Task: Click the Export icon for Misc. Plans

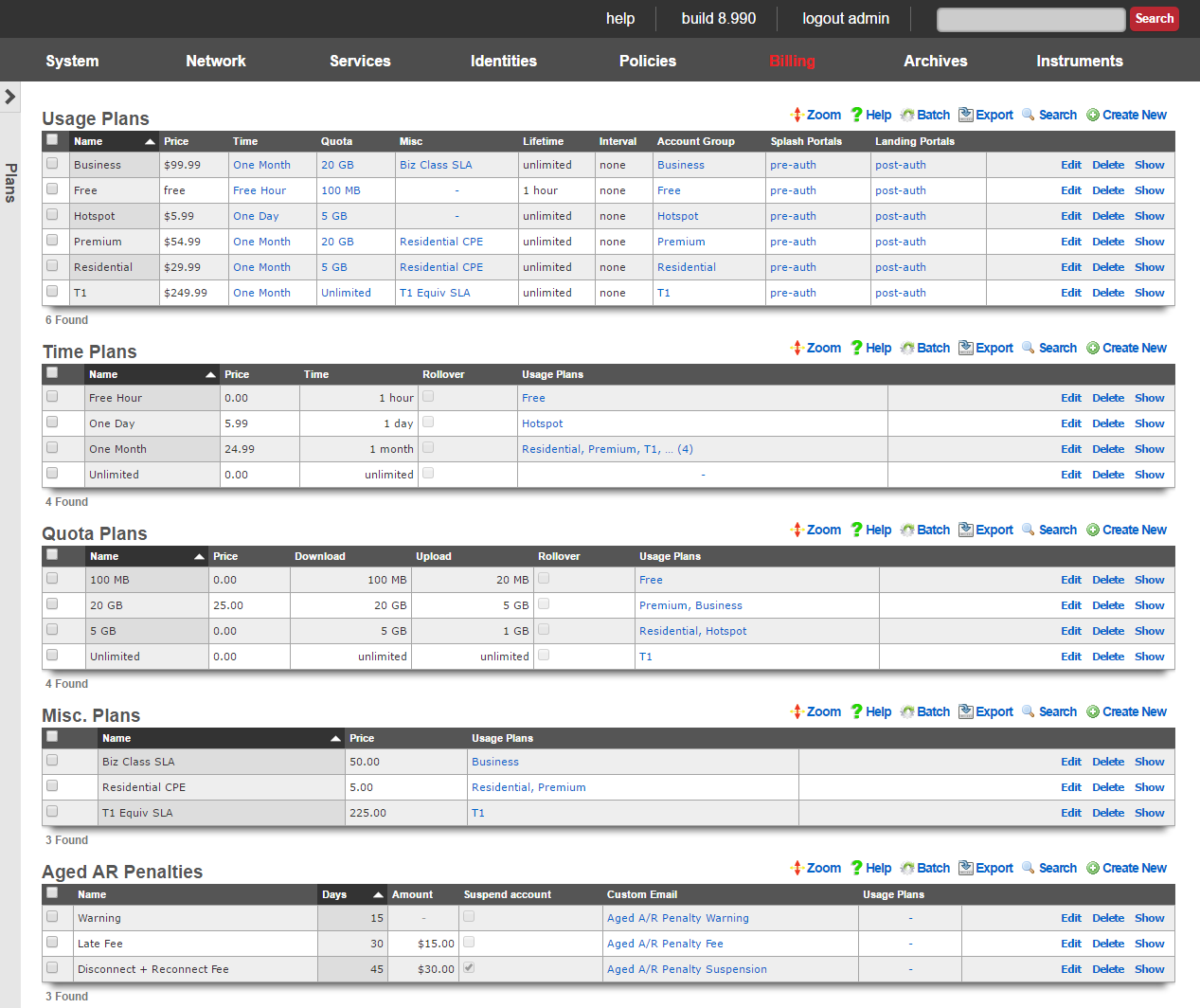Action: (966, 711)
